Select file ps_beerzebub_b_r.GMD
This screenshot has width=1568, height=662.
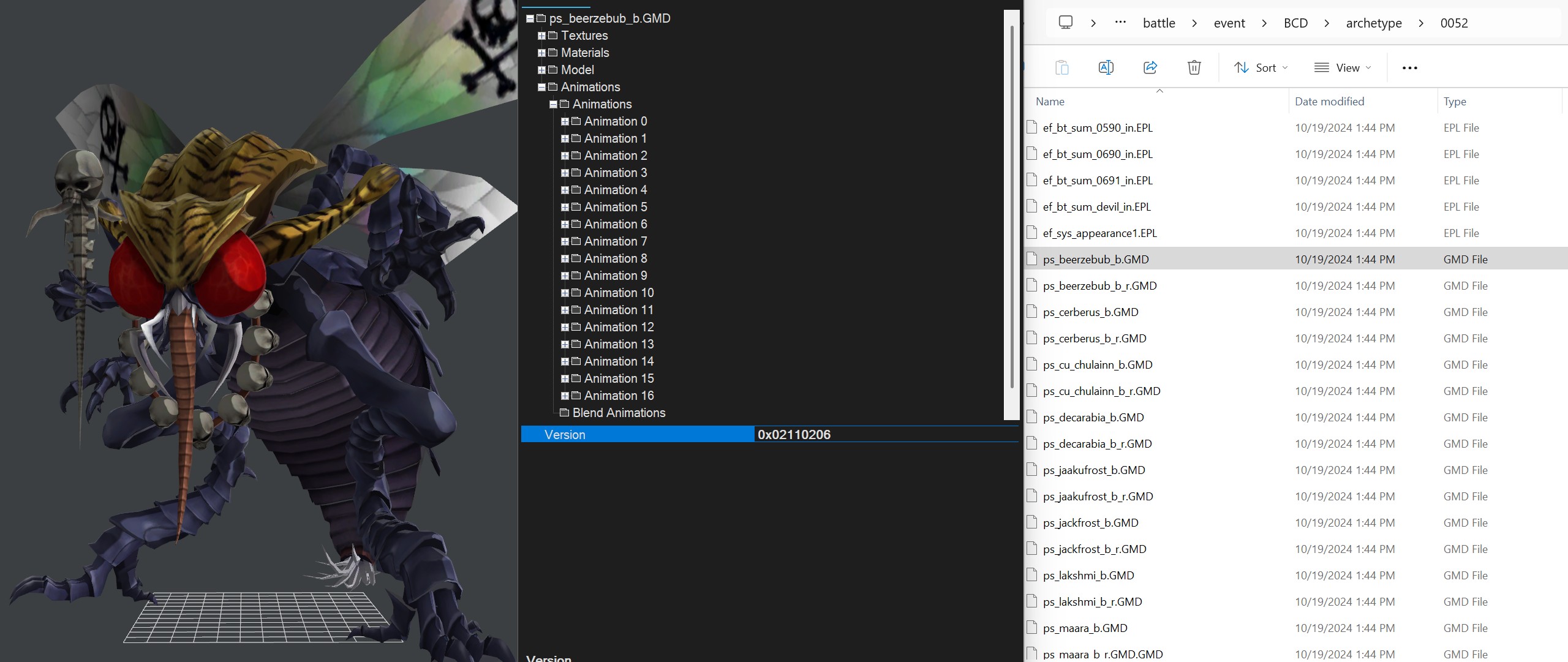click(x=1099, y=285)
